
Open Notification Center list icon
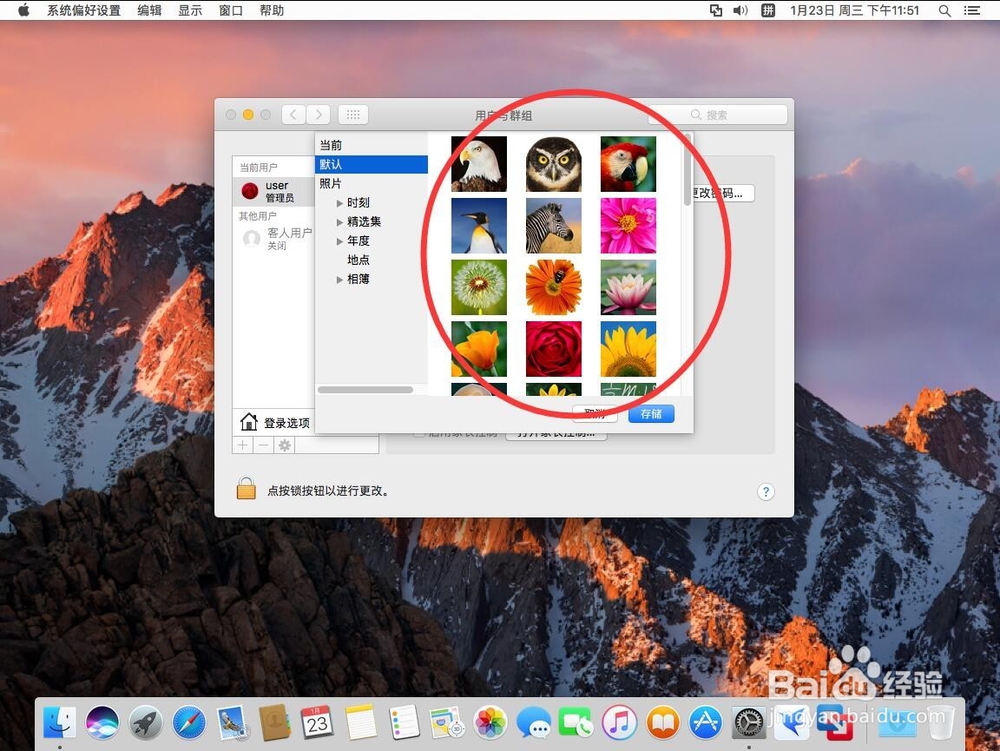pyautogui.click(x=972, y=10)
